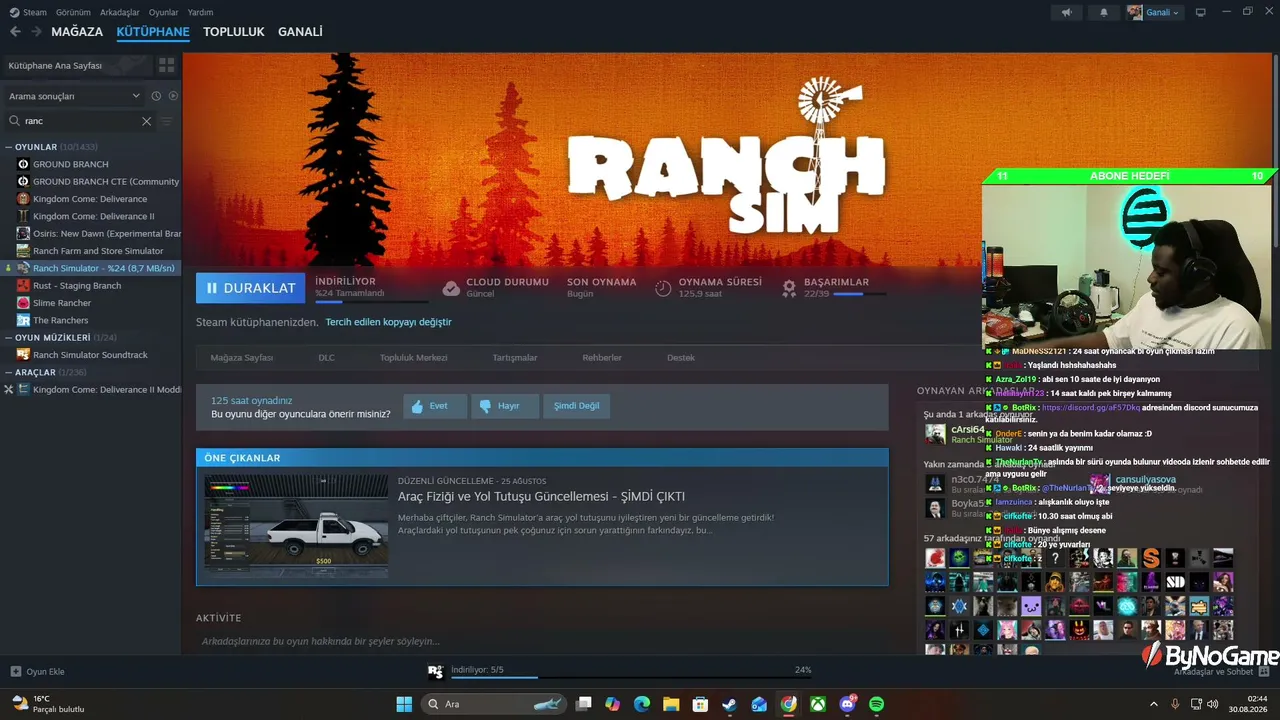Open the Arkadaşlar menu
Viewport: 1280px width, 720px height.
pos(120,12)
